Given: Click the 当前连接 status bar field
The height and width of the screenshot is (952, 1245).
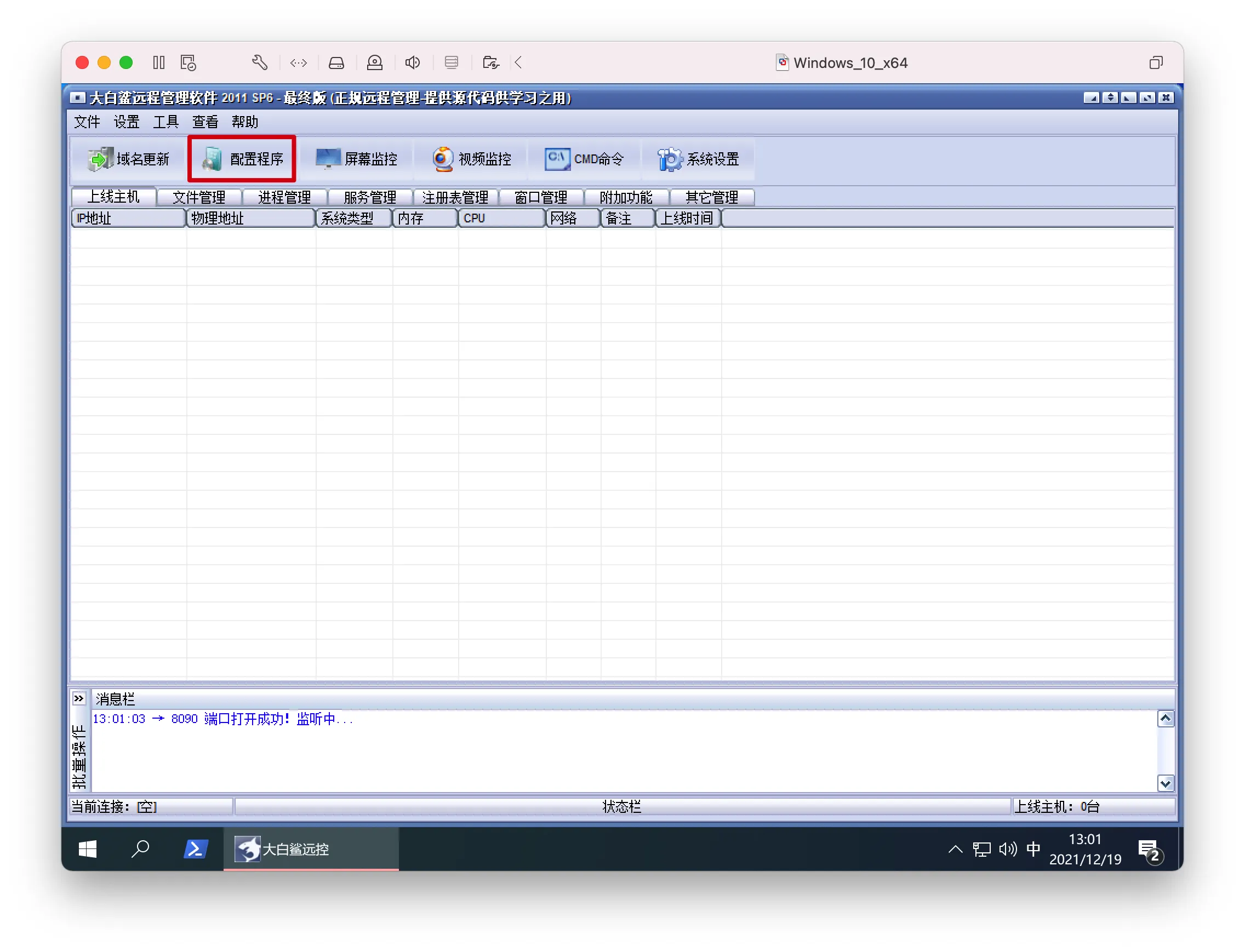Looking at the screenshot, I should [x=151, y=807].
